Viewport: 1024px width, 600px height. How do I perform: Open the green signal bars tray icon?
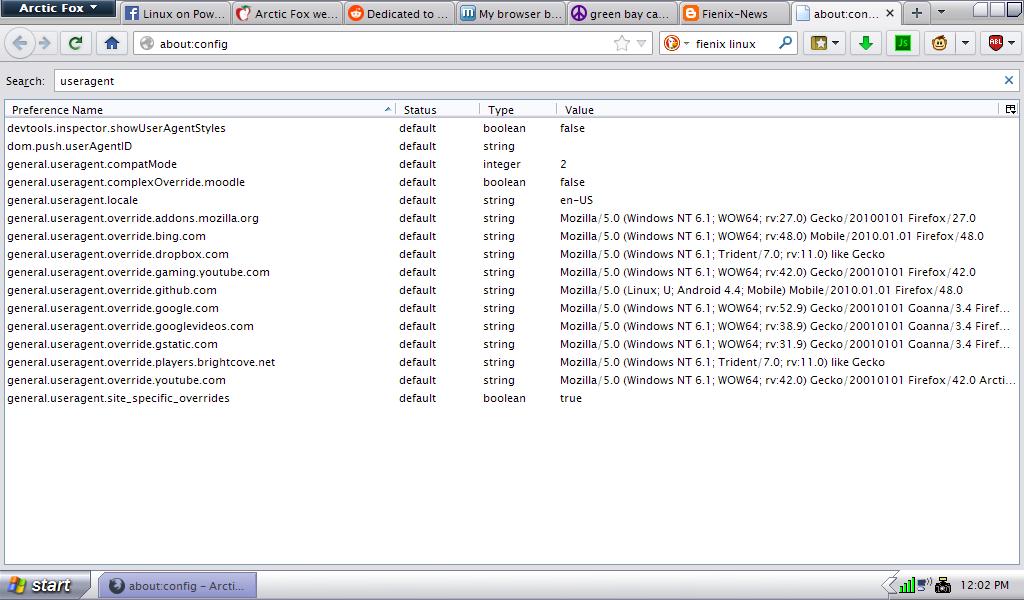906,586
